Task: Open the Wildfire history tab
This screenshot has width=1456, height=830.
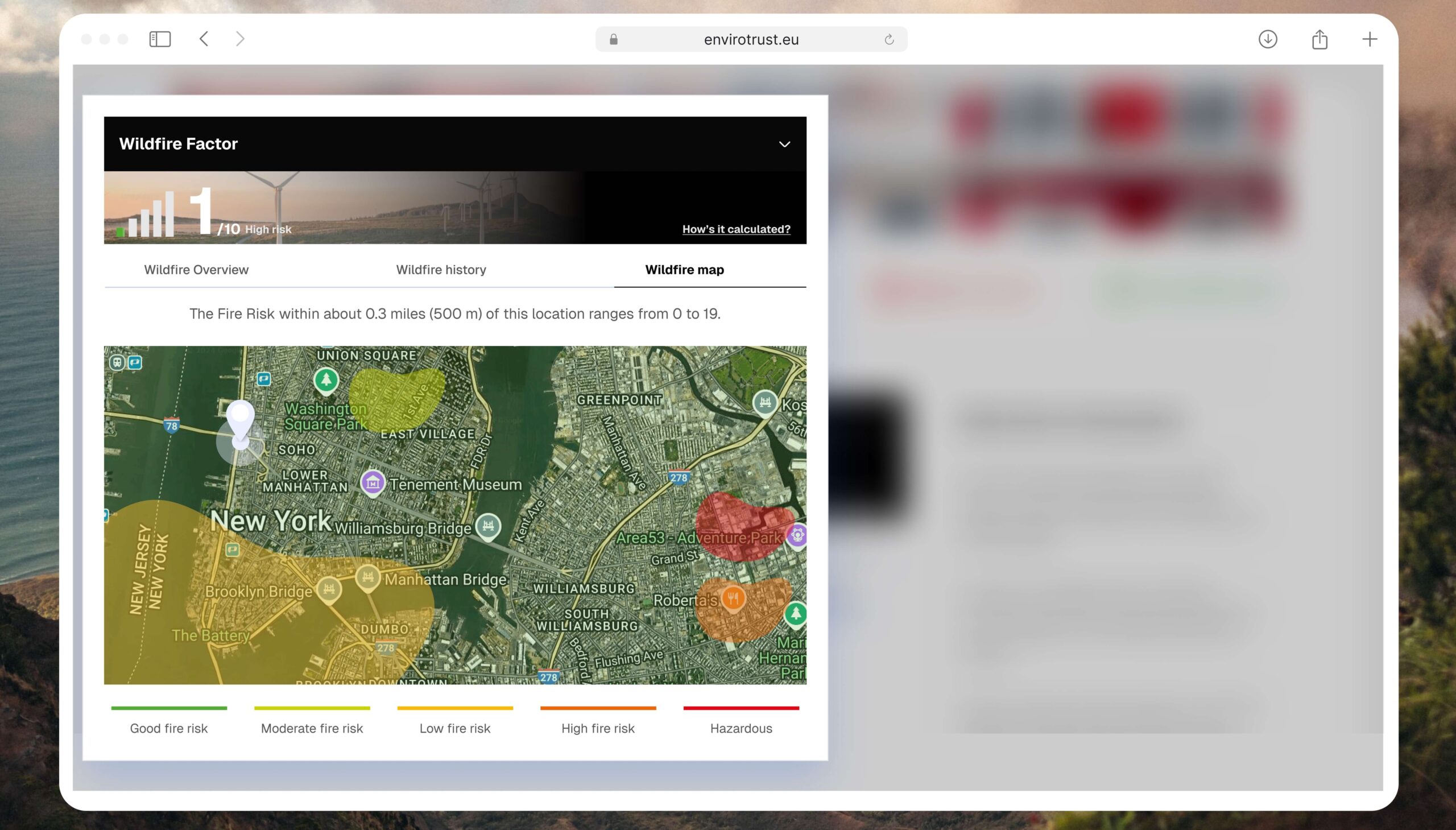Action: (441, 270)
